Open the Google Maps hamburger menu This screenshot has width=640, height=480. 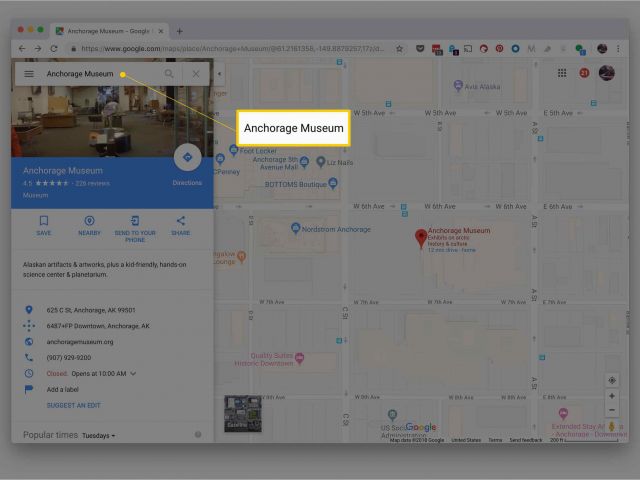coord(29,74)
